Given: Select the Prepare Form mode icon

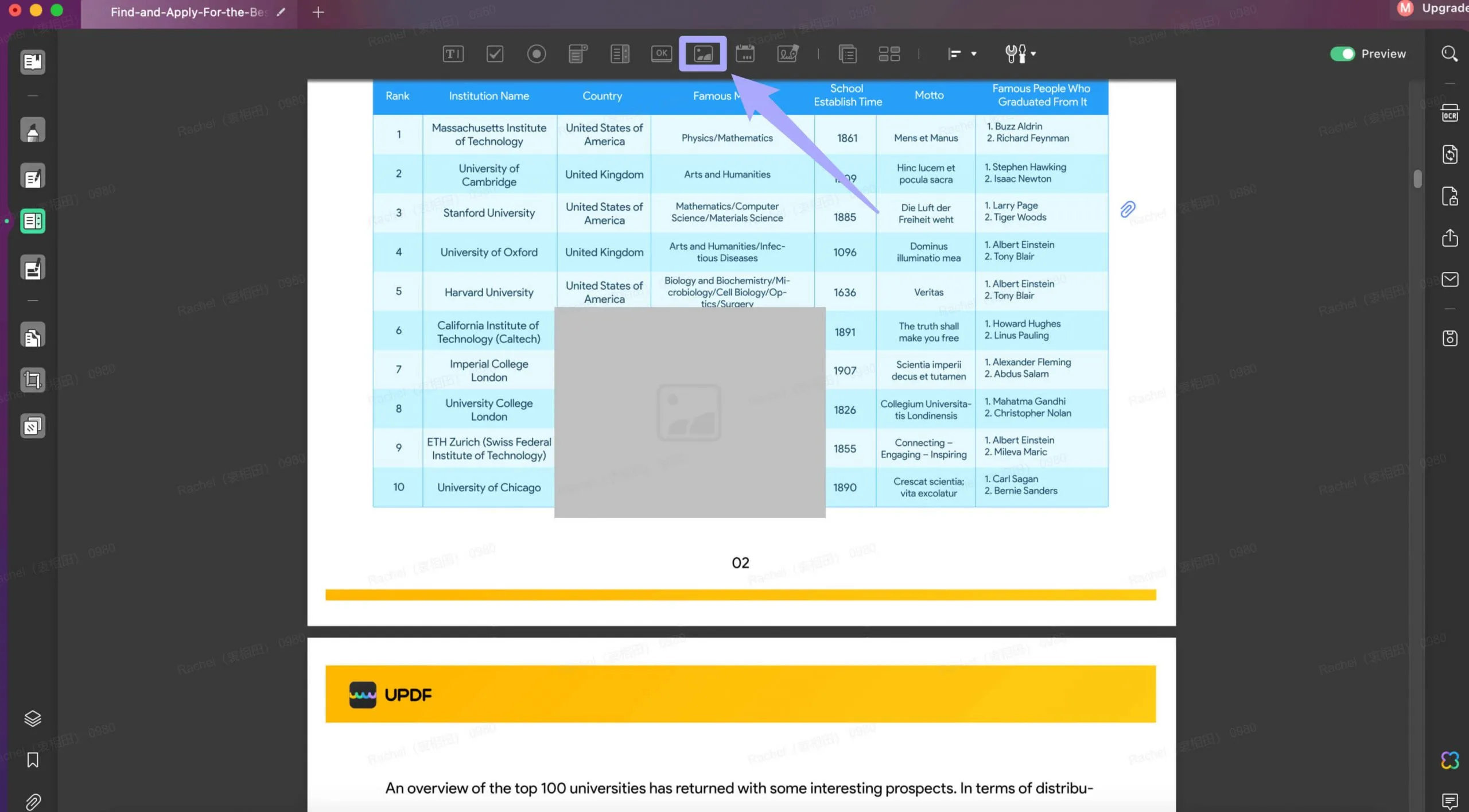Looking at the screenshot, I should pos(33,221).
